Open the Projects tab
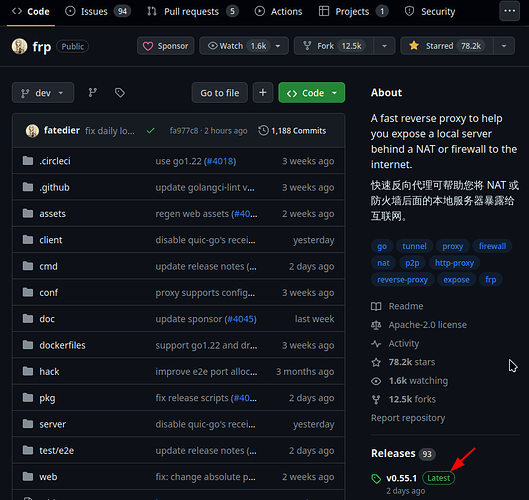Viewport: 529px width, 500px height. point(353,11)
